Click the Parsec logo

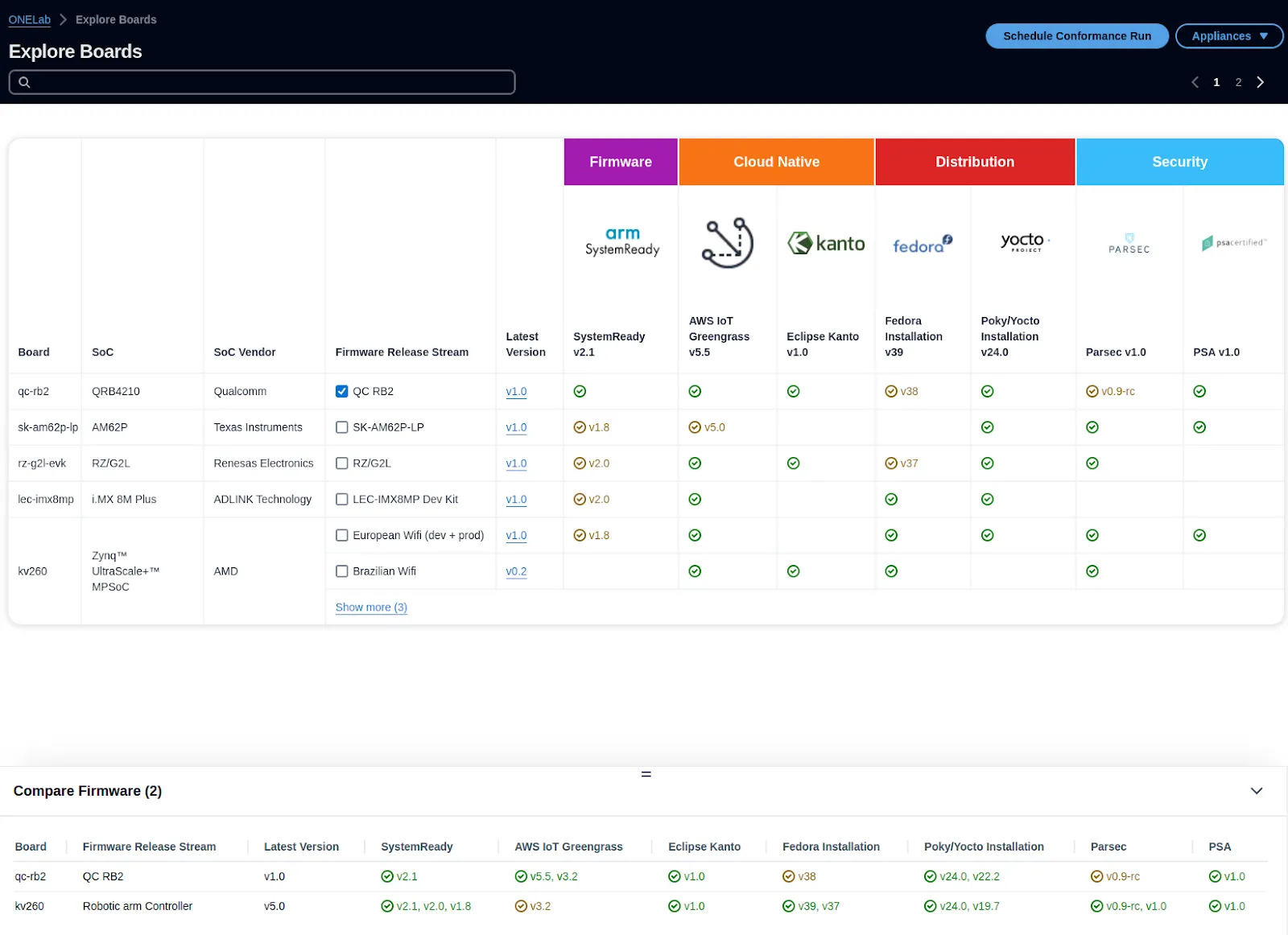(x=1129, y=244)
